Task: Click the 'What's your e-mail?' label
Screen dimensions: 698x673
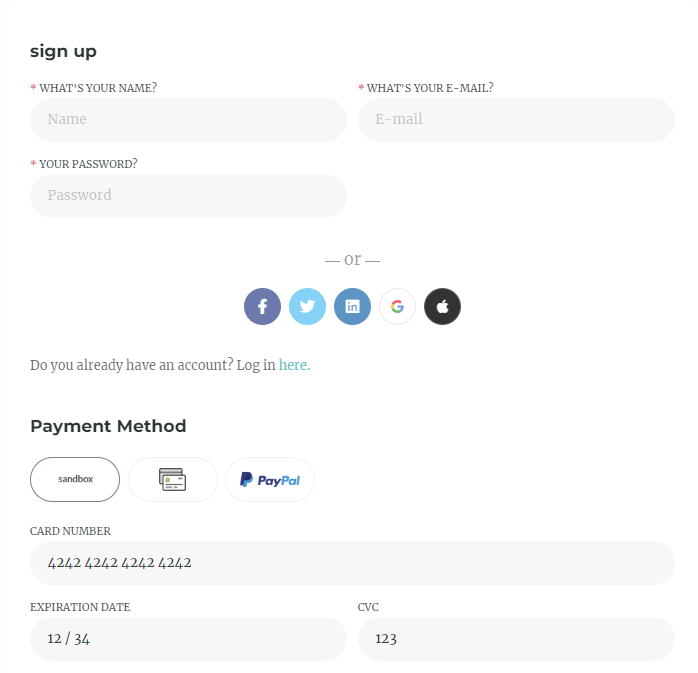Action: pyautogui.click(x=430, y=88)
